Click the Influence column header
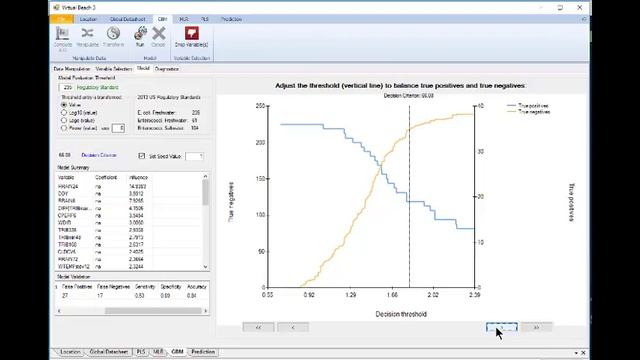 click(x=138, y=178)
